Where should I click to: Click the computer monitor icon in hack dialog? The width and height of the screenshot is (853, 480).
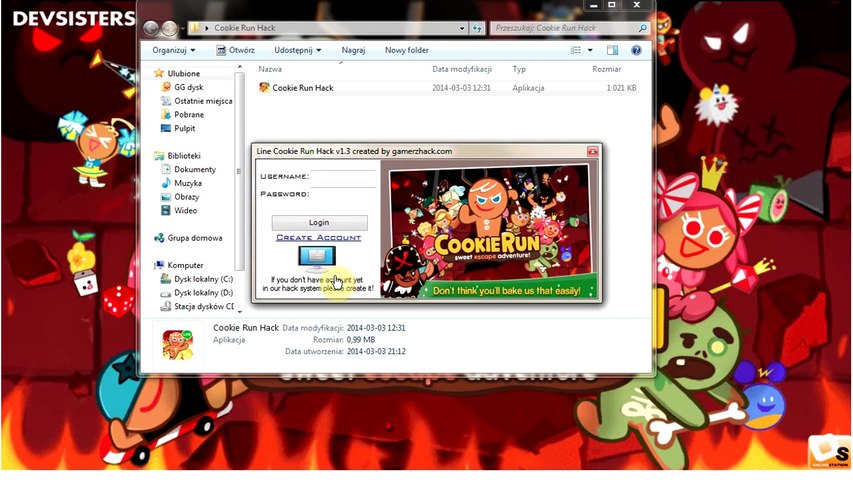pos(317,260)
